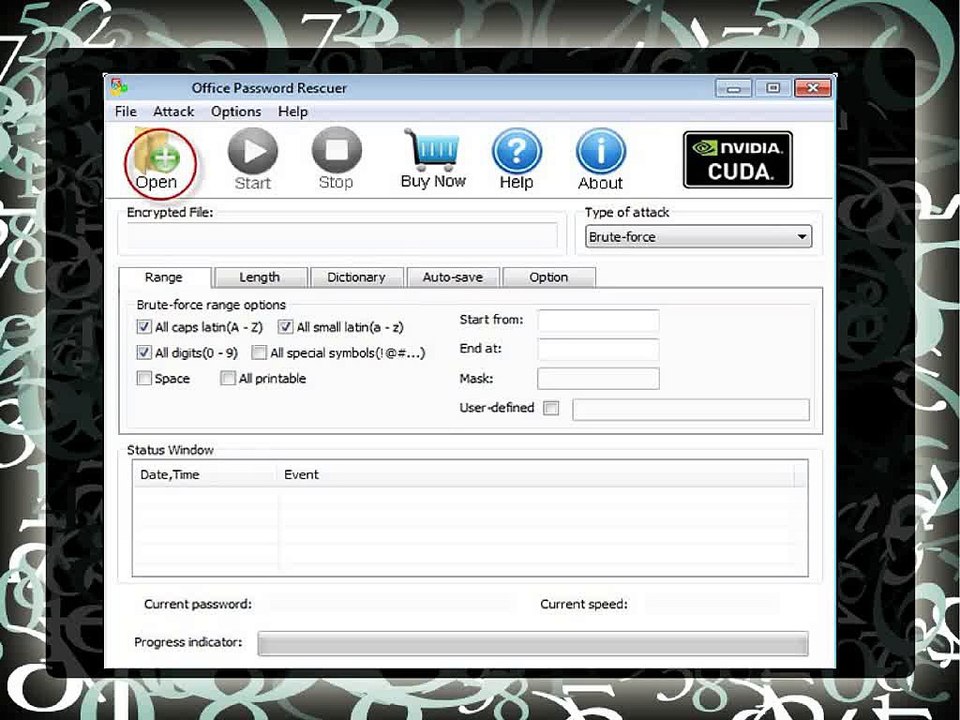Click the Start from input field
The image size is (960, 720).
click(598, 320)
